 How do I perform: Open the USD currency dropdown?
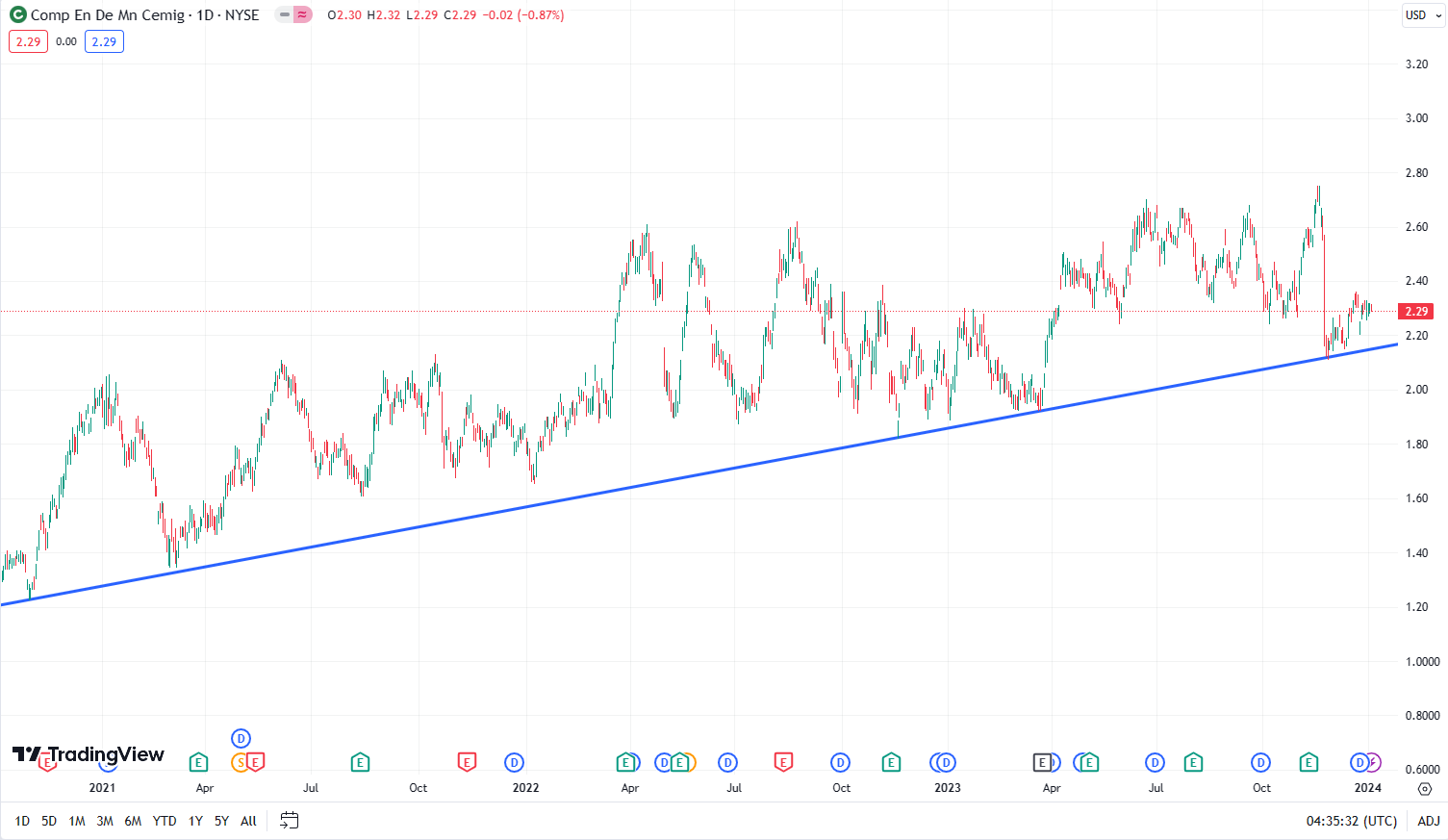pos(1424,15)
